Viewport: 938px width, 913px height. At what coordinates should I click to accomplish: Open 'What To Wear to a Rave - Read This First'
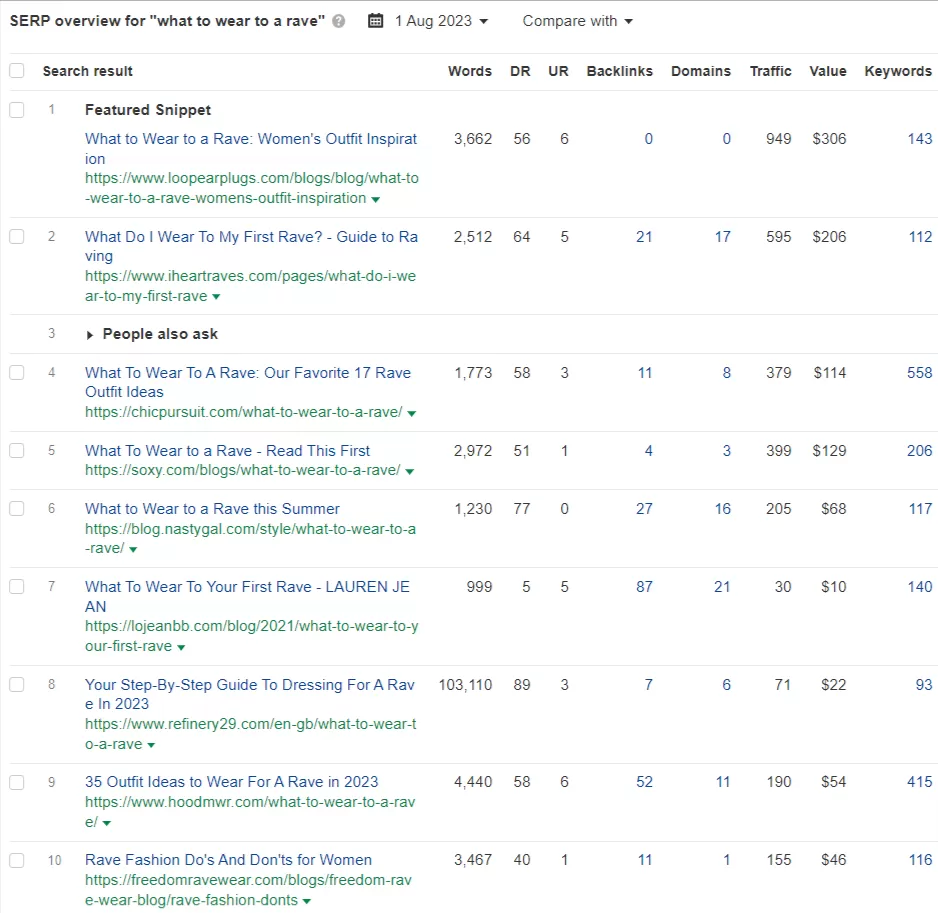[x=227, y=451]
